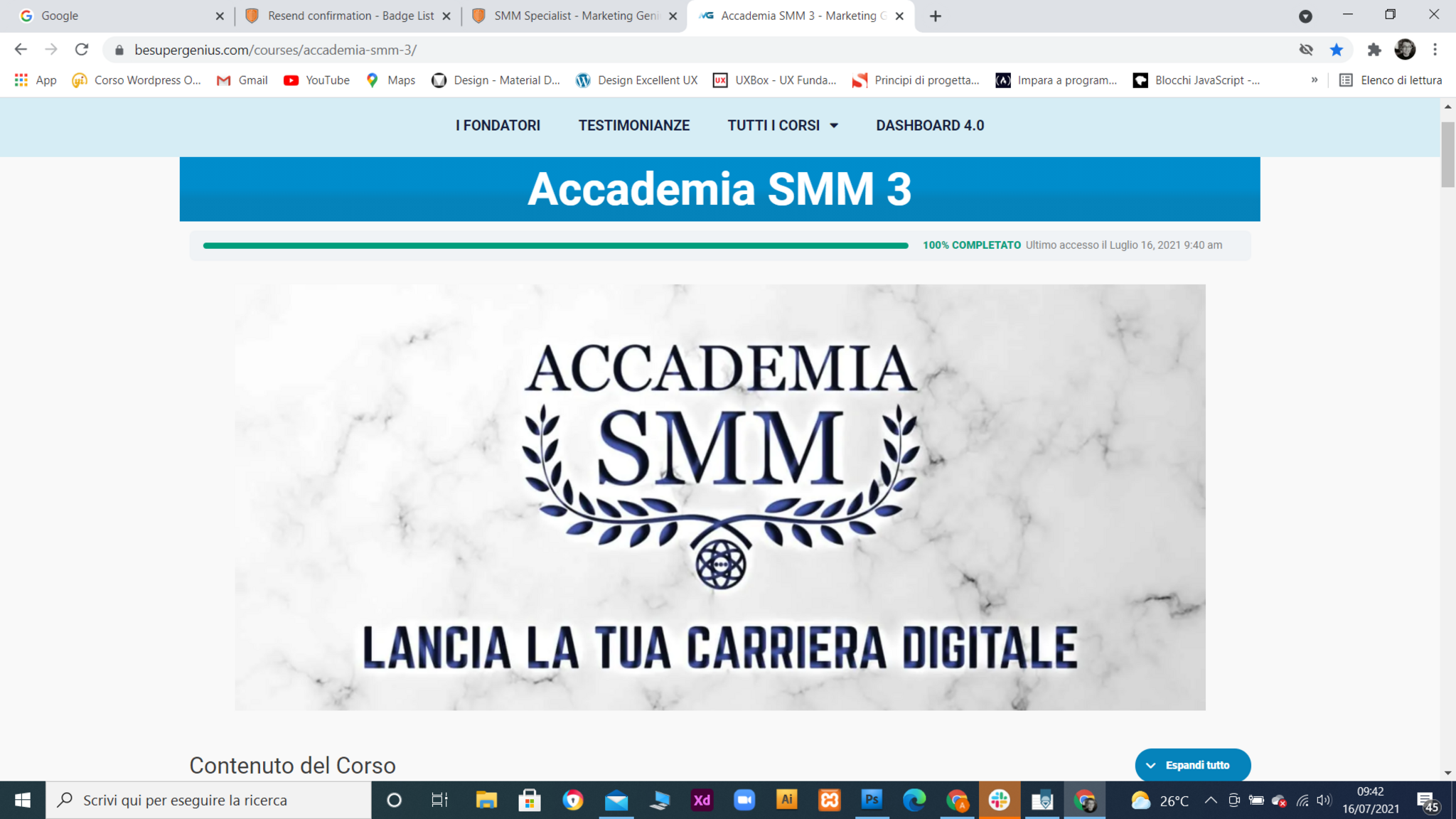Open the Chrome extensions puzzle icon
The image size is (1456, 819).
1374,50
